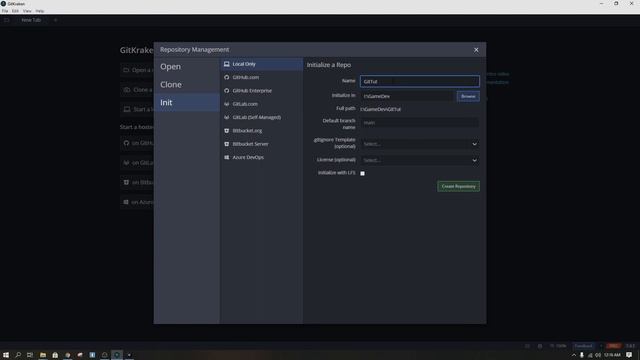Select the Init section
This screenshot has height=360, width=640.
[x=187, y=102]
